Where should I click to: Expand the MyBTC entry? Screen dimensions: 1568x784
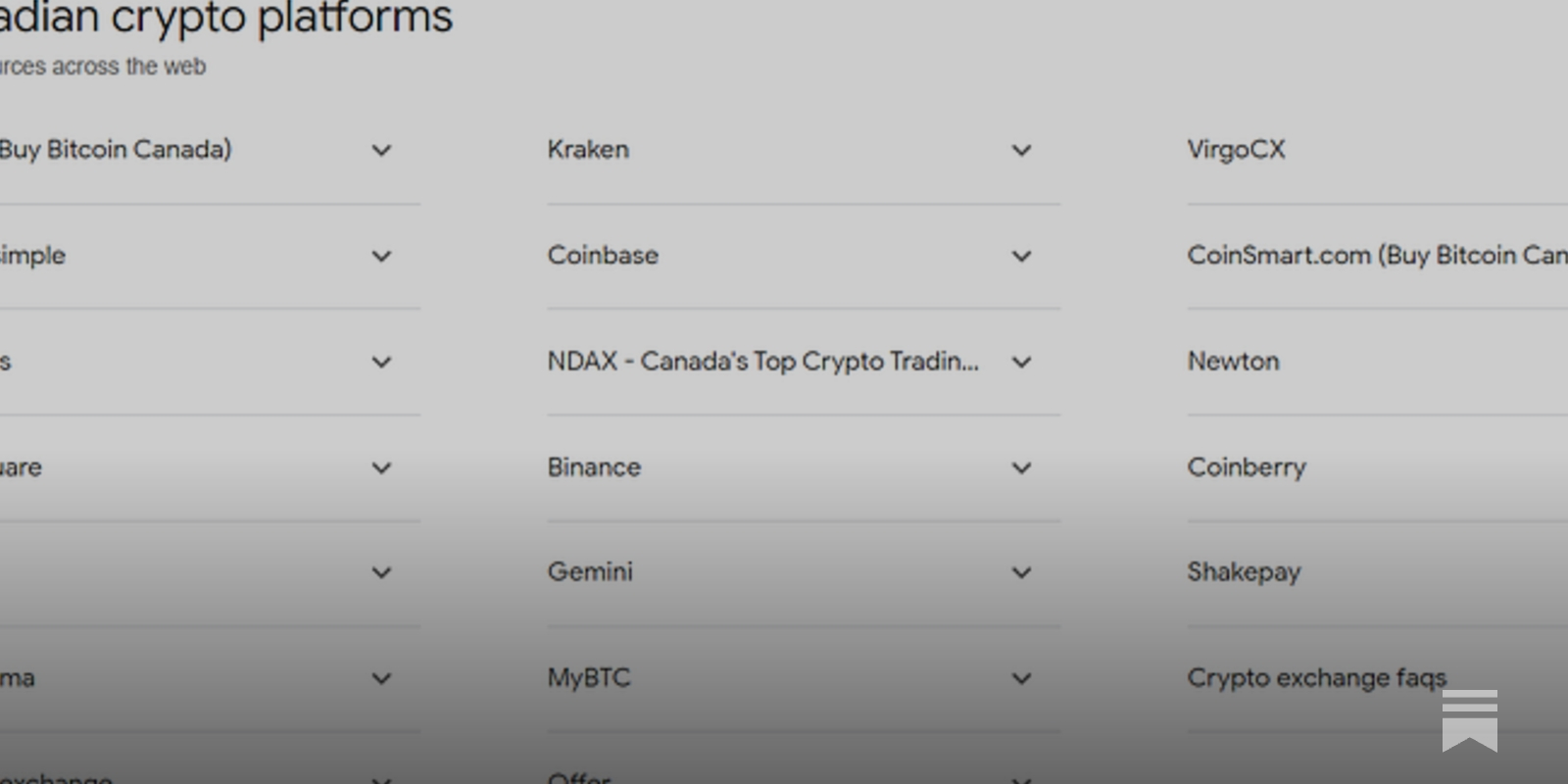click(x=1021, y=677)
